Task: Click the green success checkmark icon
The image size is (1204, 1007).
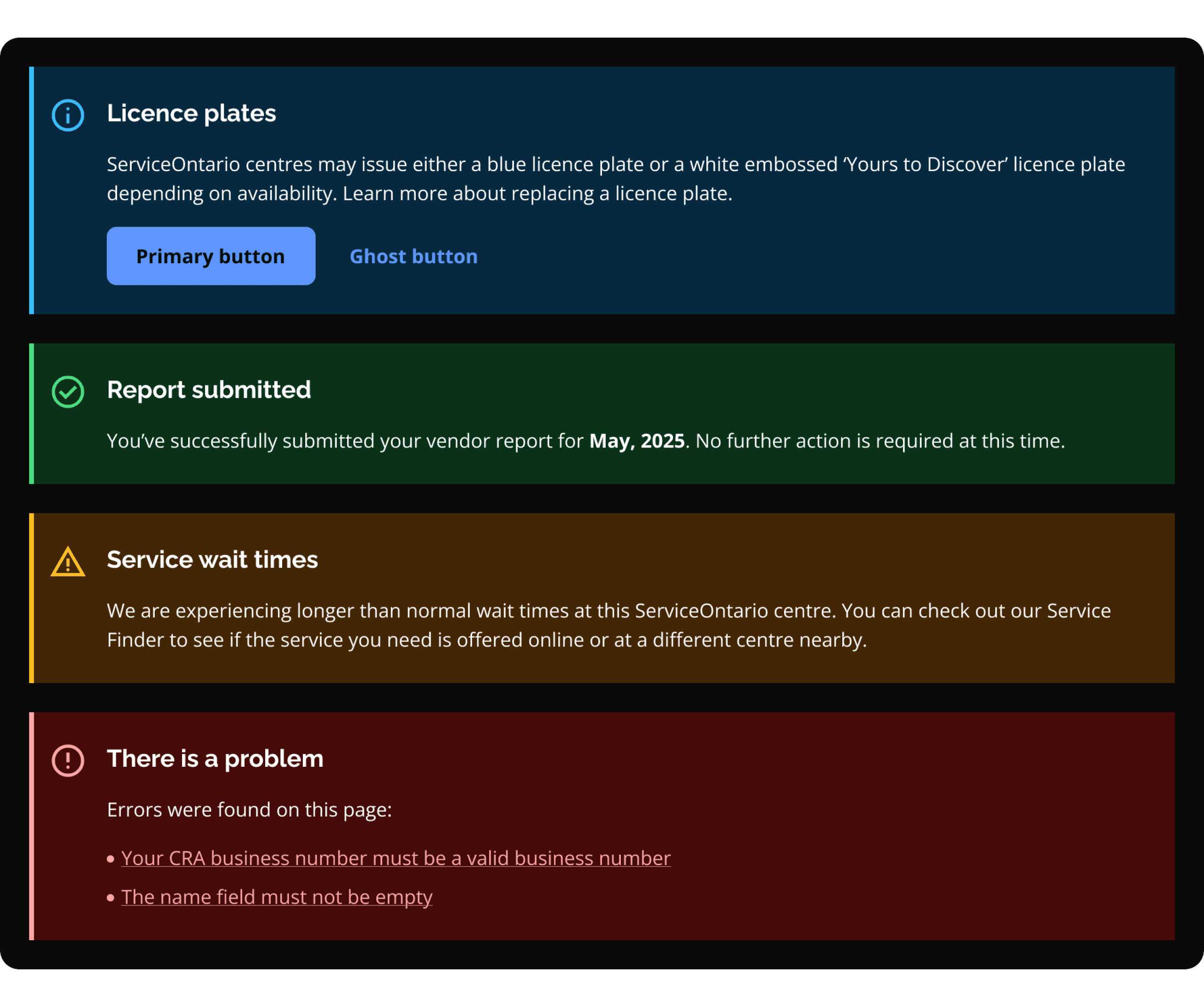Action: (68, 392)
